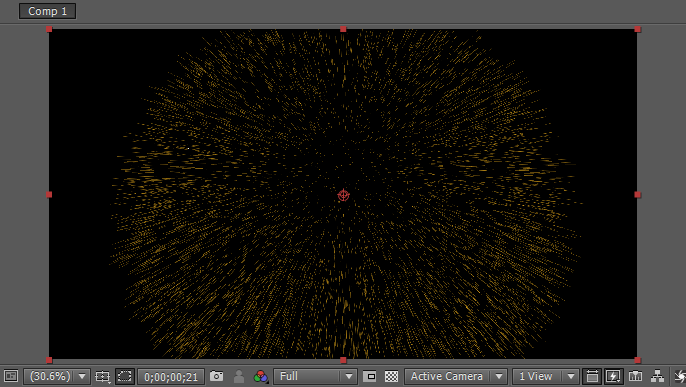Switch to the Comp 1 tab
This screenshot has height=387, width=686.
[x=47, y=11]
